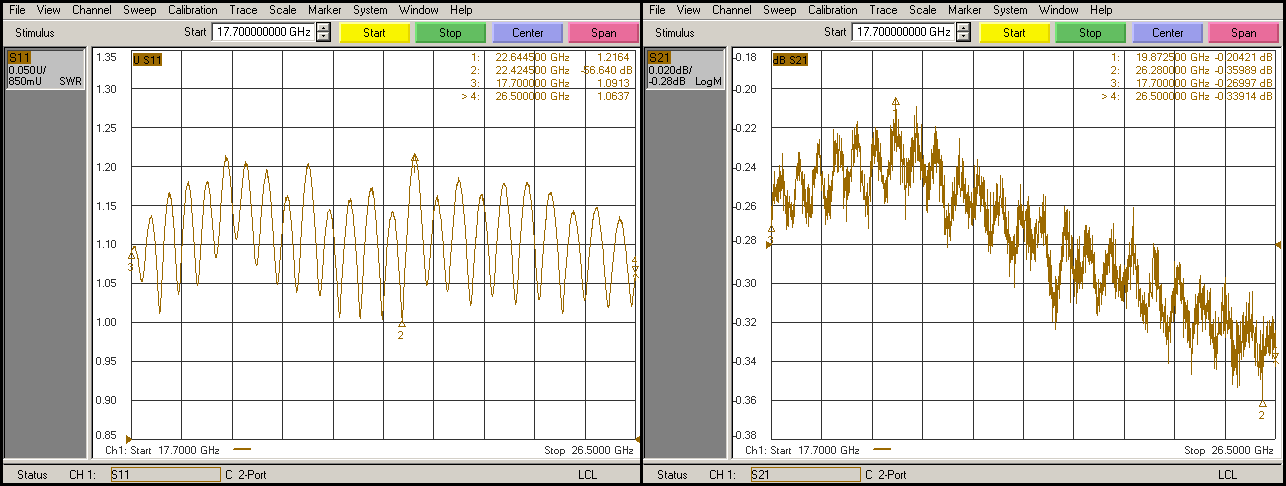The width and height of the screenshot is (1286, 486).
Task: Click frequency stepper arrows in right window
Action: (963, 32)
